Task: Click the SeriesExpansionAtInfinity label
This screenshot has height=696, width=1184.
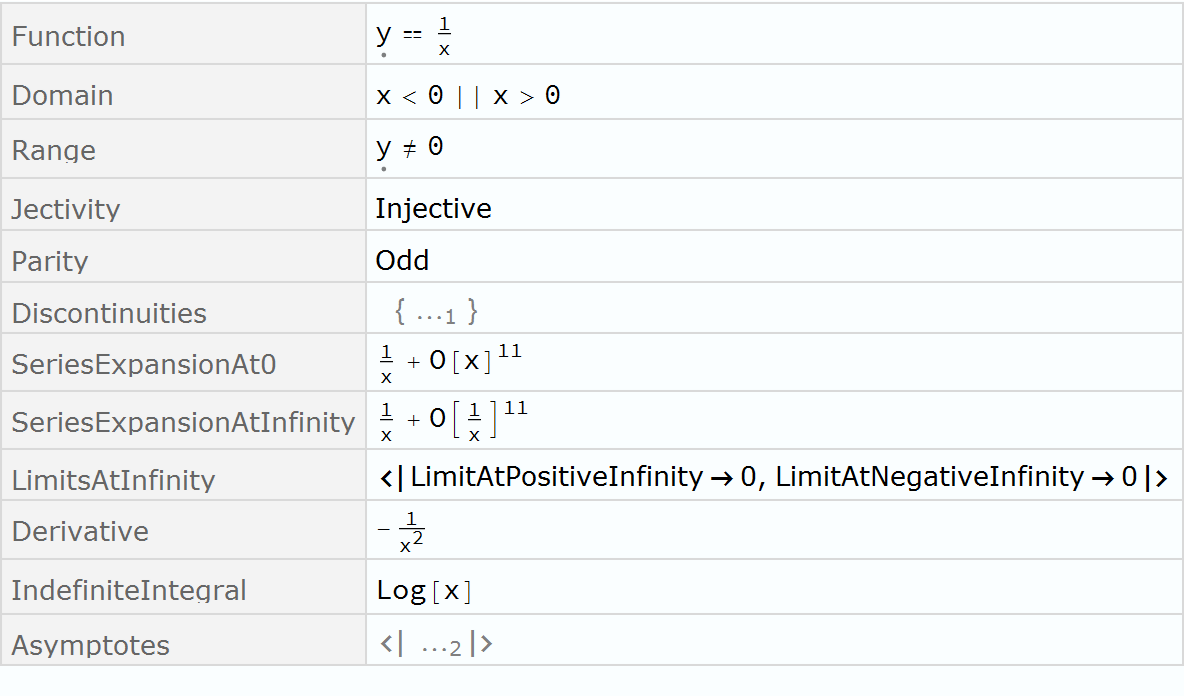Action: coord(183,422)
